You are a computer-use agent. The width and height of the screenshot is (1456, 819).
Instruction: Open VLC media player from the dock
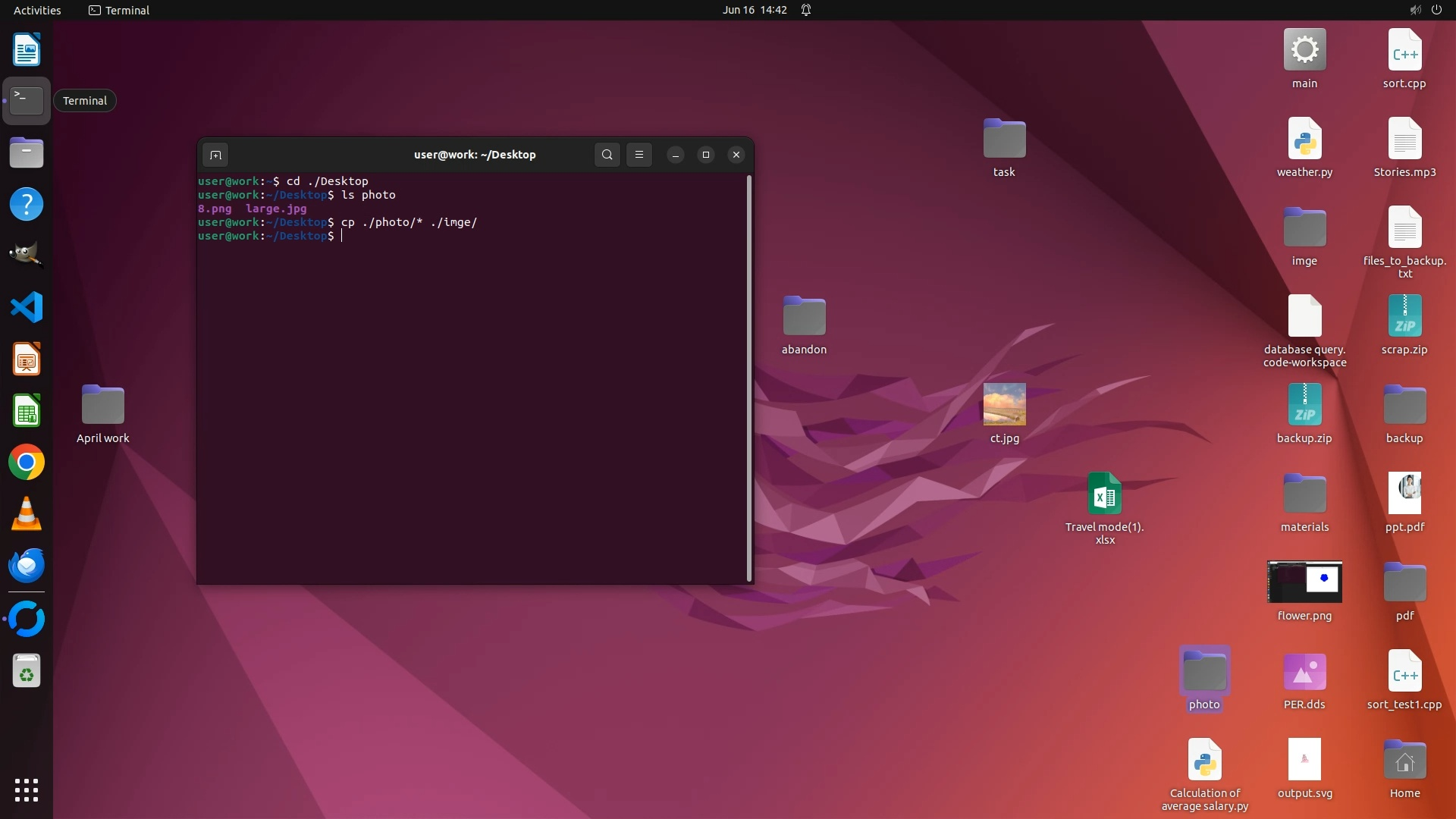click(27, 514)
